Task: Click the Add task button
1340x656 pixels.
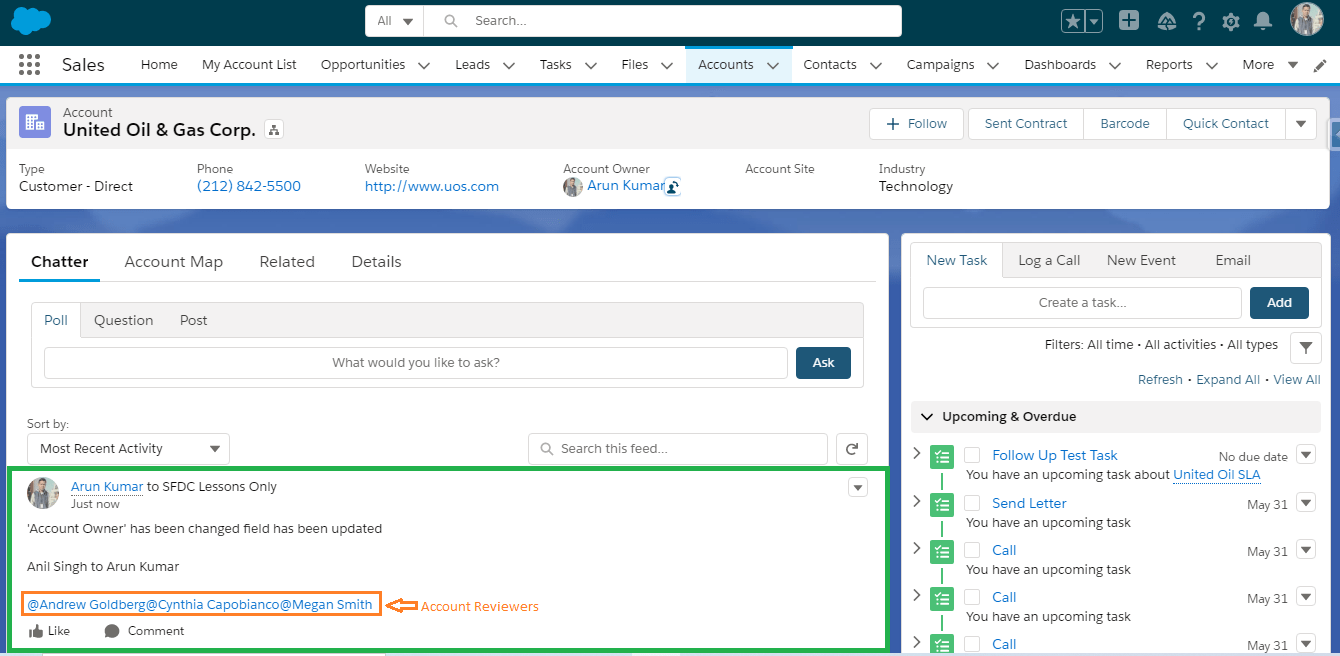Action: (1279, 303)
